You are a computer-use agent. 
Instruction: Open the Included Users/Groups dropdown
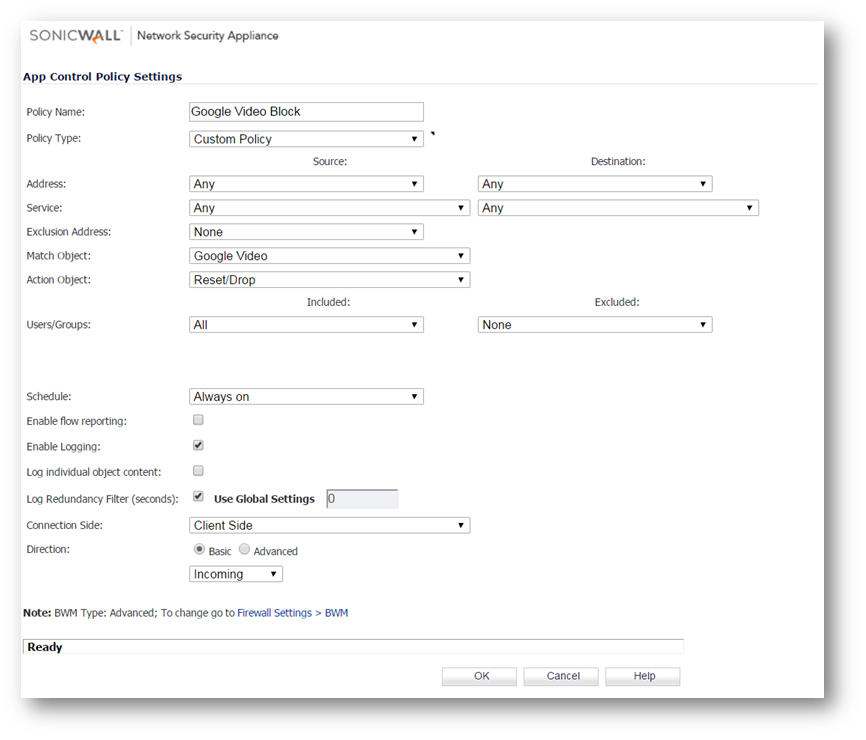(x=306, y=325)
